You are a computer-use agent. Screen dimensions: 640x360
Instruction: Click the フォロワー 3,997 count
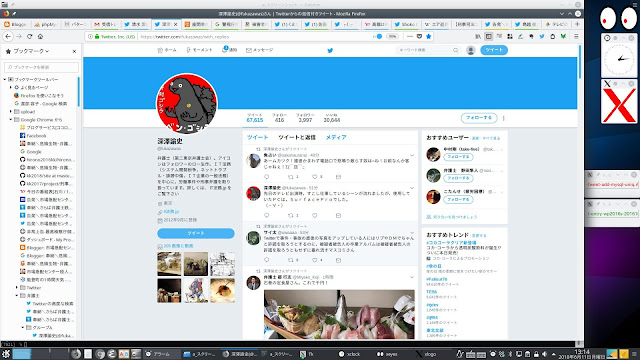pyautogui.click(x=305, y=118)
